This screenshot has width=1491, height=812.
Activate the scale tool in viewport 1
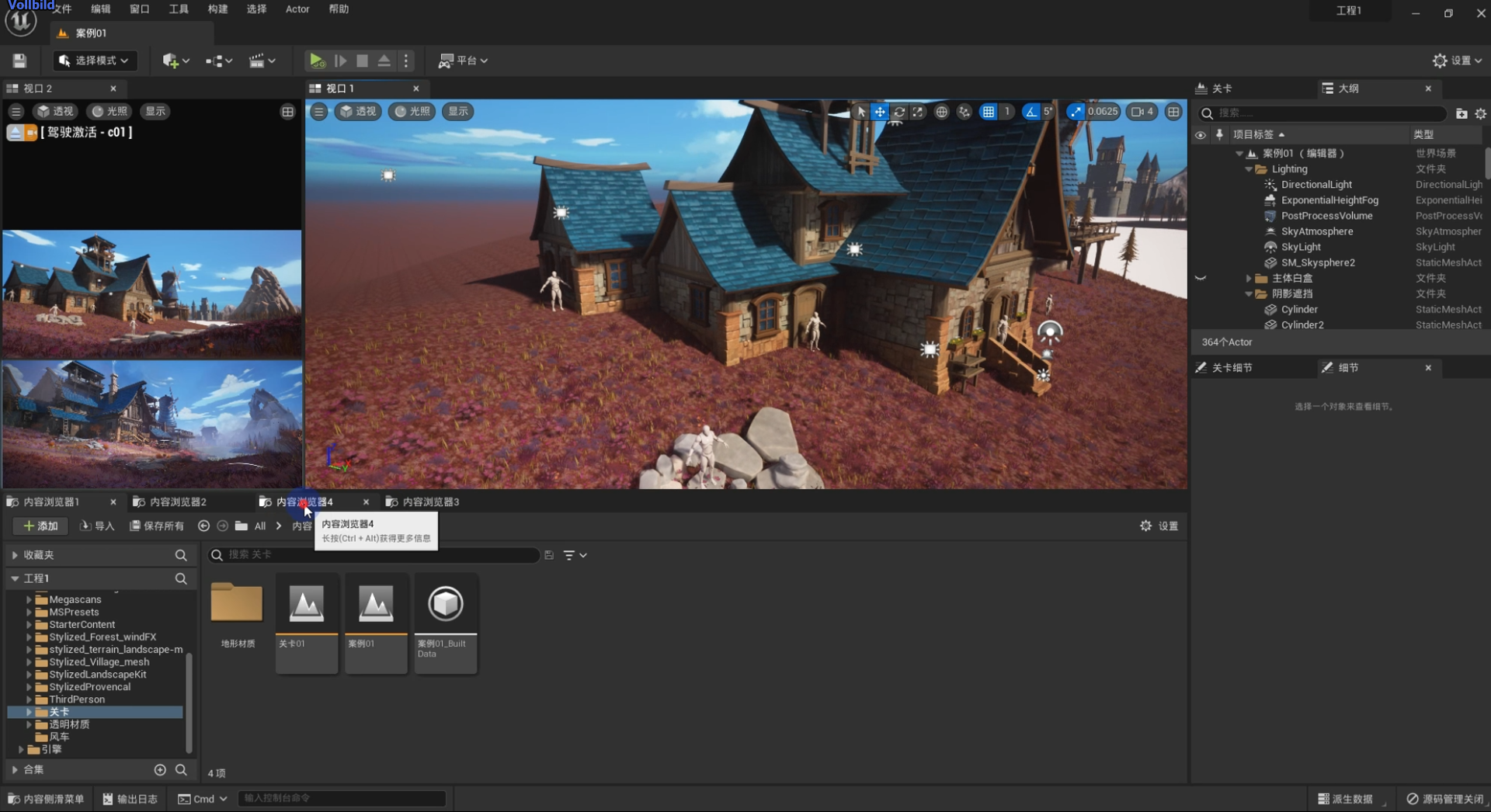pyautogui.click(x=918, y=112)
